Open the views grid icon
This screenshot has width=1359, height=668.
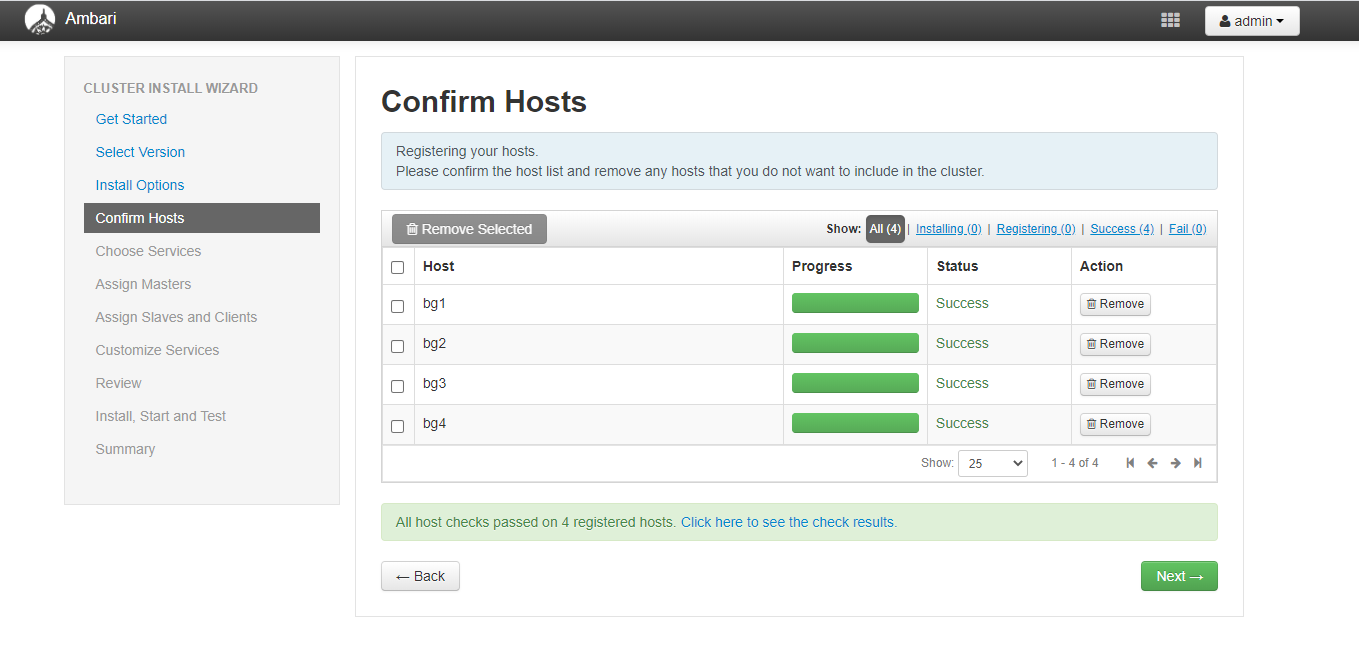coord(1170,20)
